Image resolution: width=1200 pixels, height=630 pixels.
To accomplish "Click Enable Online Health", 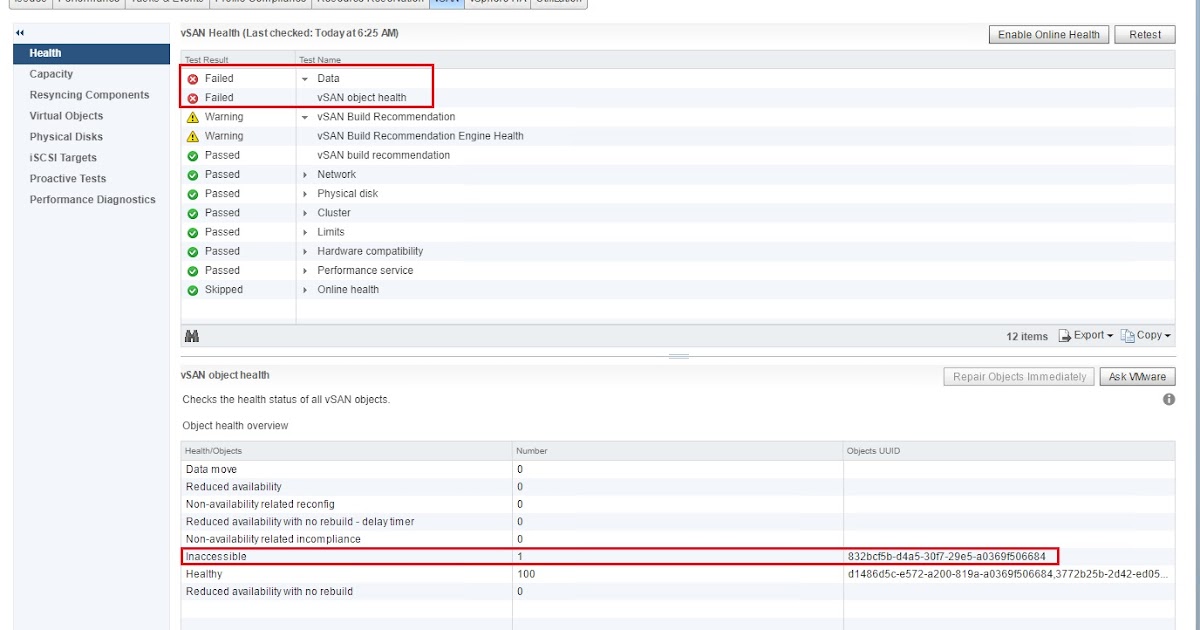I will [1048, 33].
